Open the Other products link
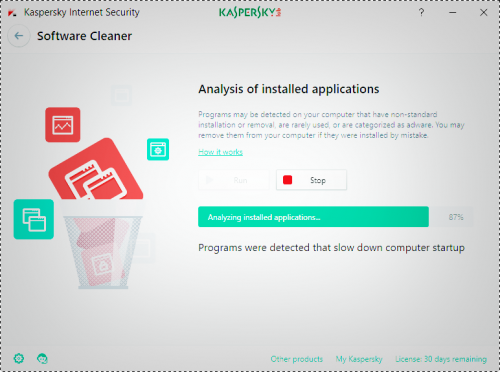This screenshot has width=500, height=372. [x=297, y=359]
